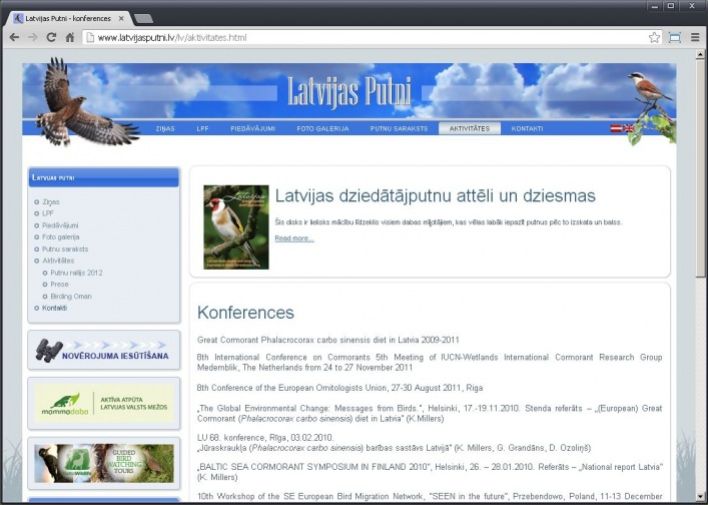
Task: Open the PUTNU SARAKSTS navigation tab
Action: (x=398, y=129)
